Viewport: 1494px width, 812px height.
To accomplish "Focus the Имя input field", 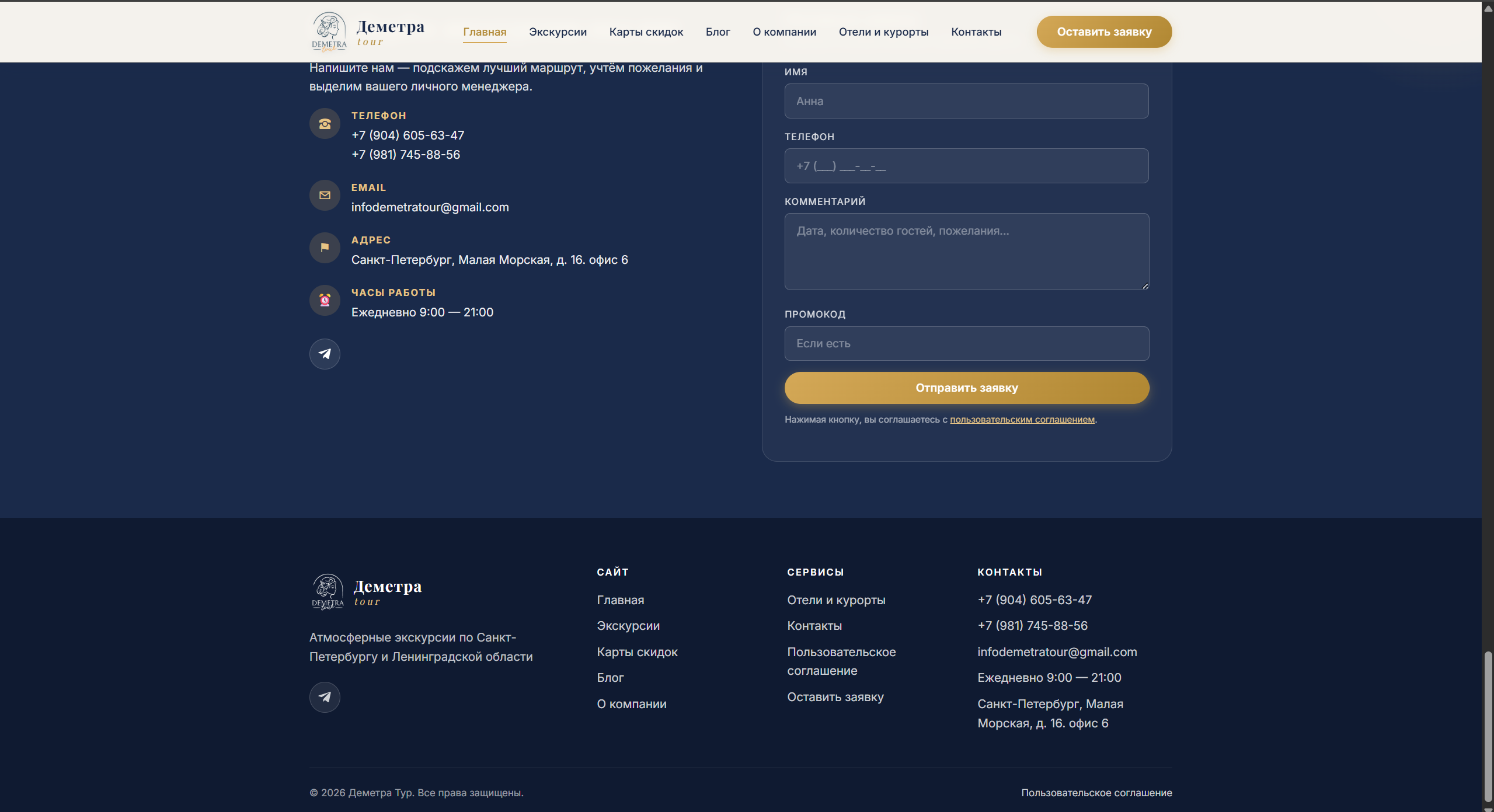I will (966, 101).
